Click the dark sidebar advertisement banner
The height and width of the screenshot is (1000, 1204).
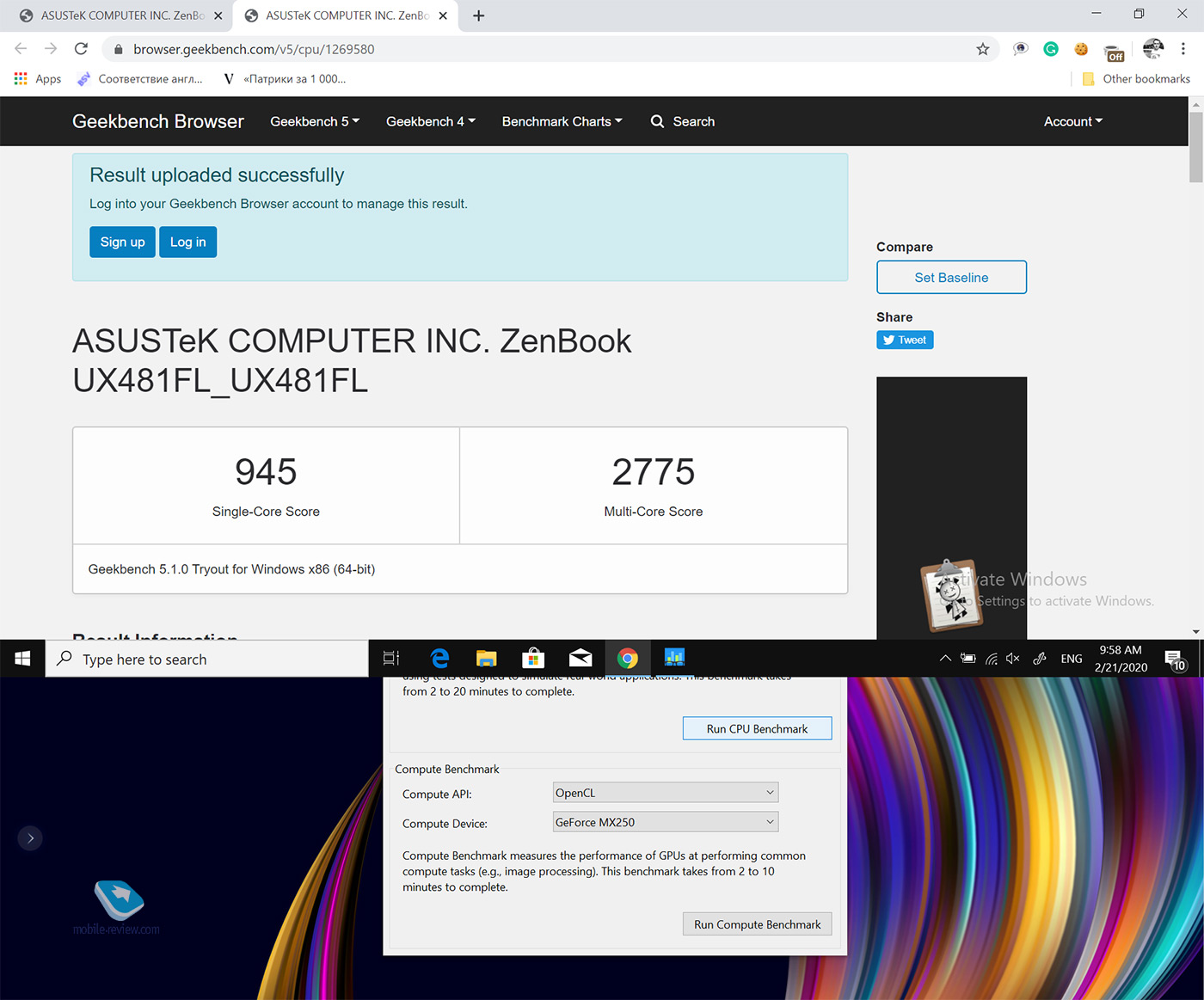951,507
